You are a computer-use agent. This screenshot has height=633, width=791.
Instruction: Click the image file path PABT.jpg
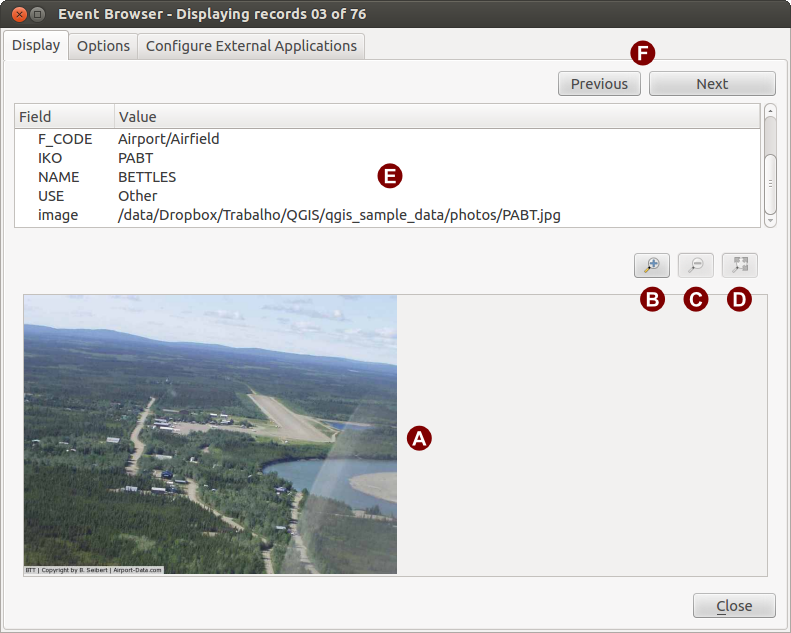pos(338,215)
